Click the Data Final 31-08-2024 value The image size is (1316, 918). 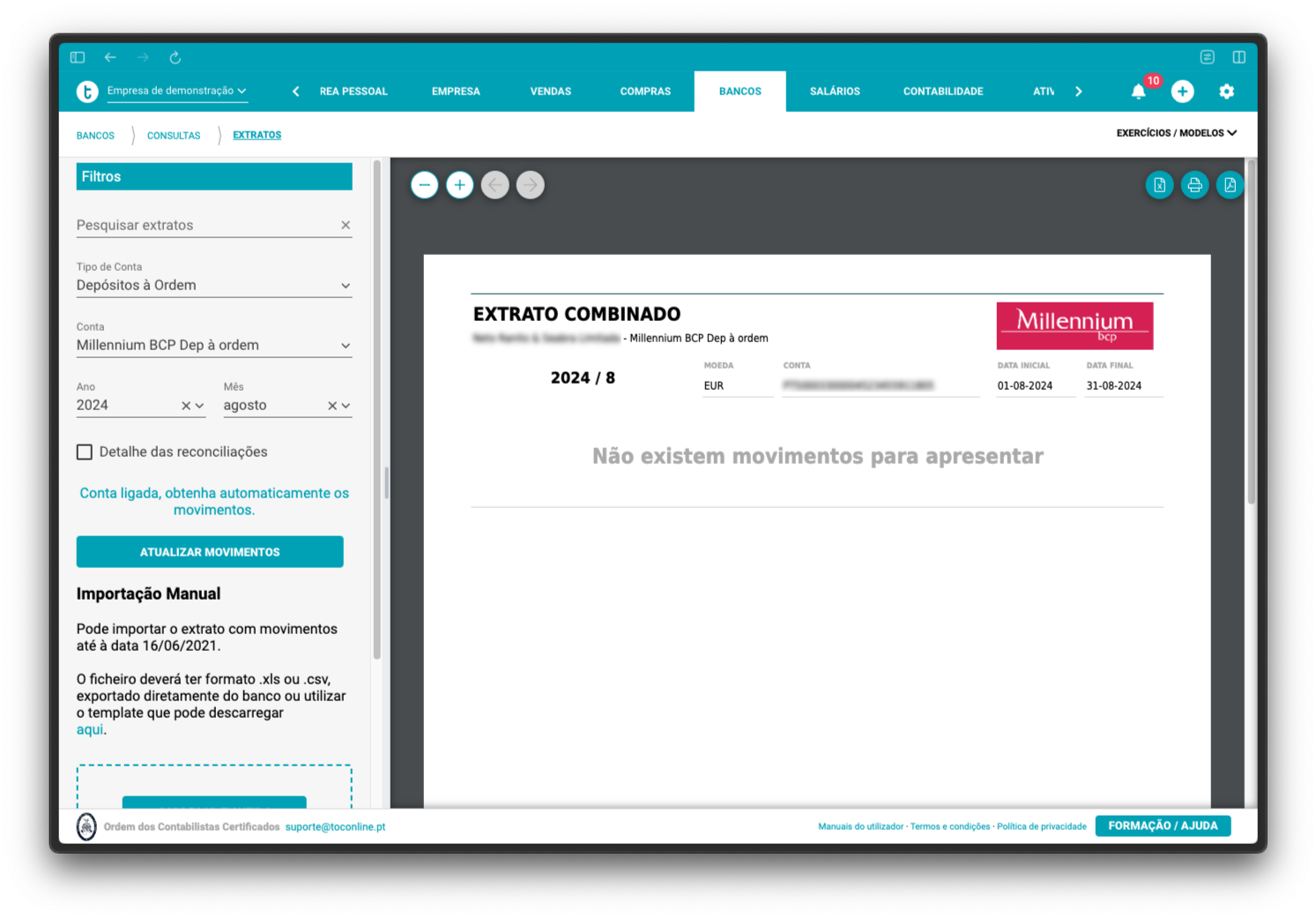[1114, 386]
